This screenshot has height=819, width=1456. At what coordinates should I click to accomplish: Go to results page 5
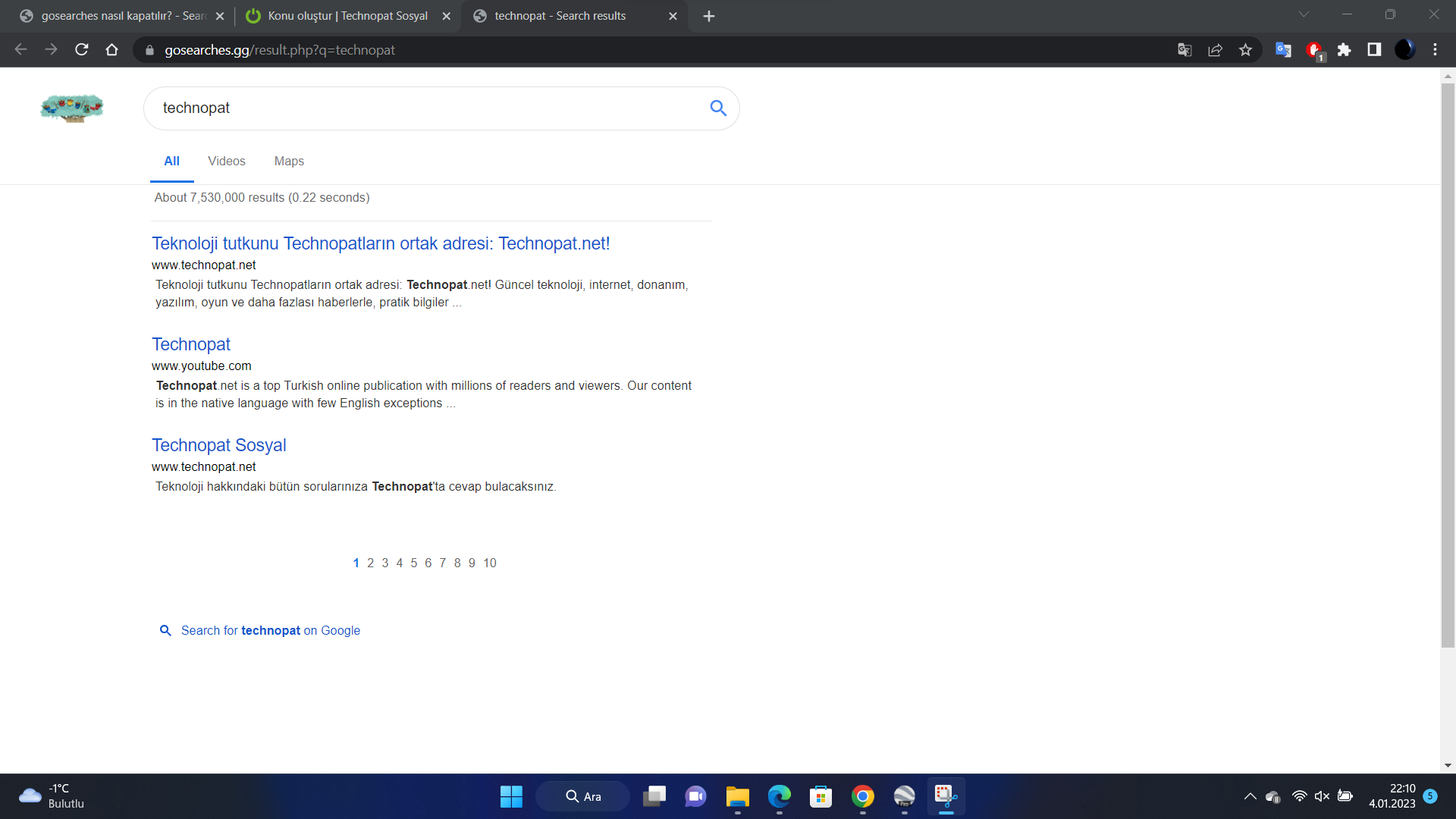pyautogui.click(x=414, y=563)
